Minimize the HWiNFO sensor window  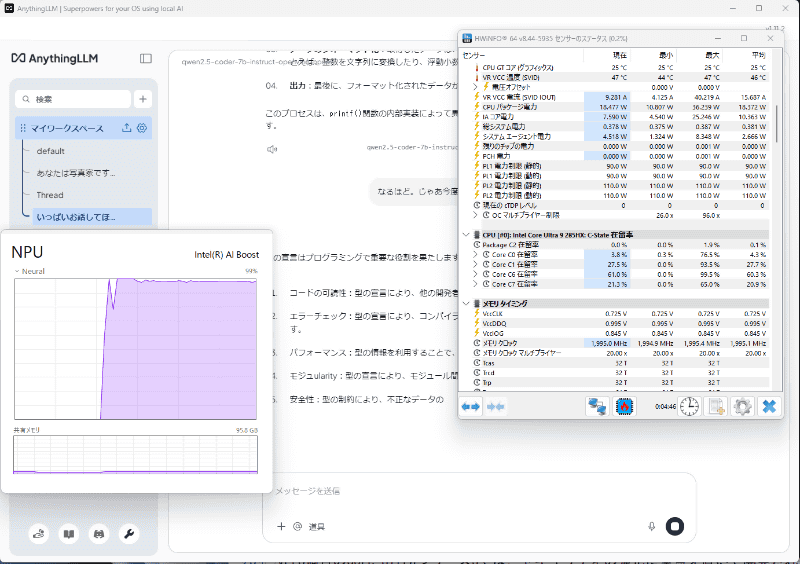(717, 39)
